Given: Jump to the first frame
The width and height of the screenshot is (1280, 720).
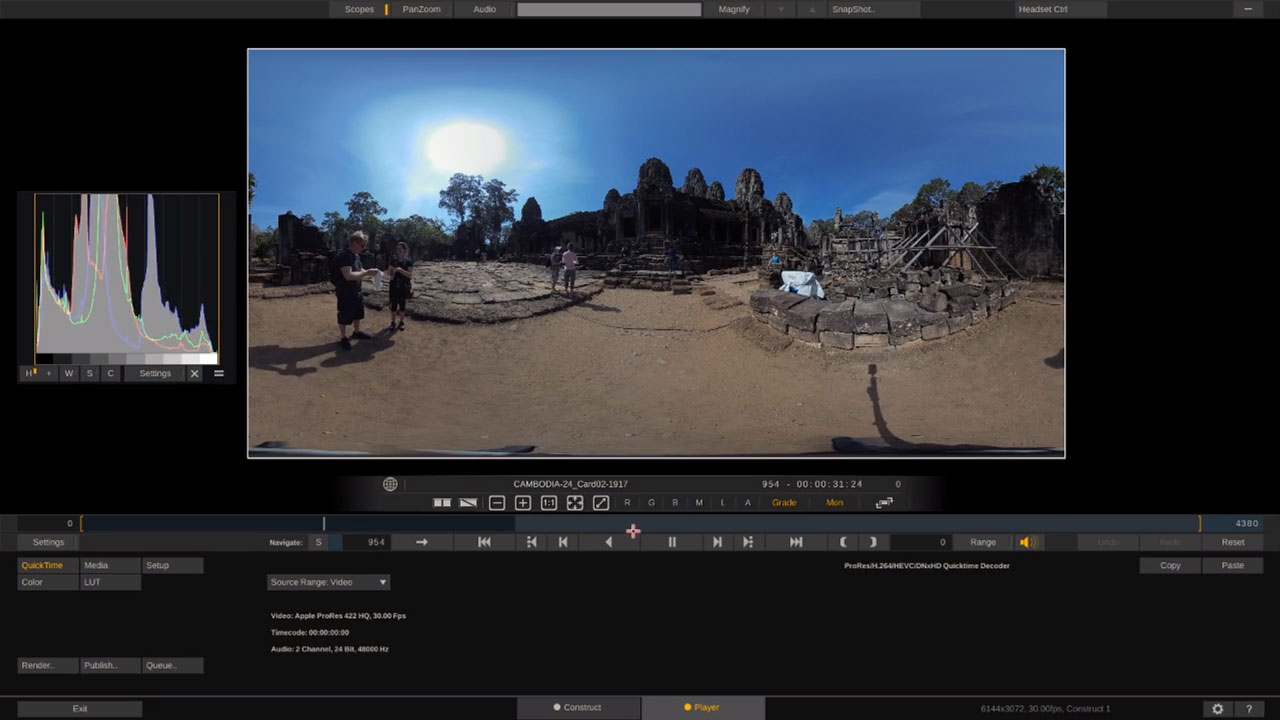Looking at the screenshot, I should click(484, 541).
